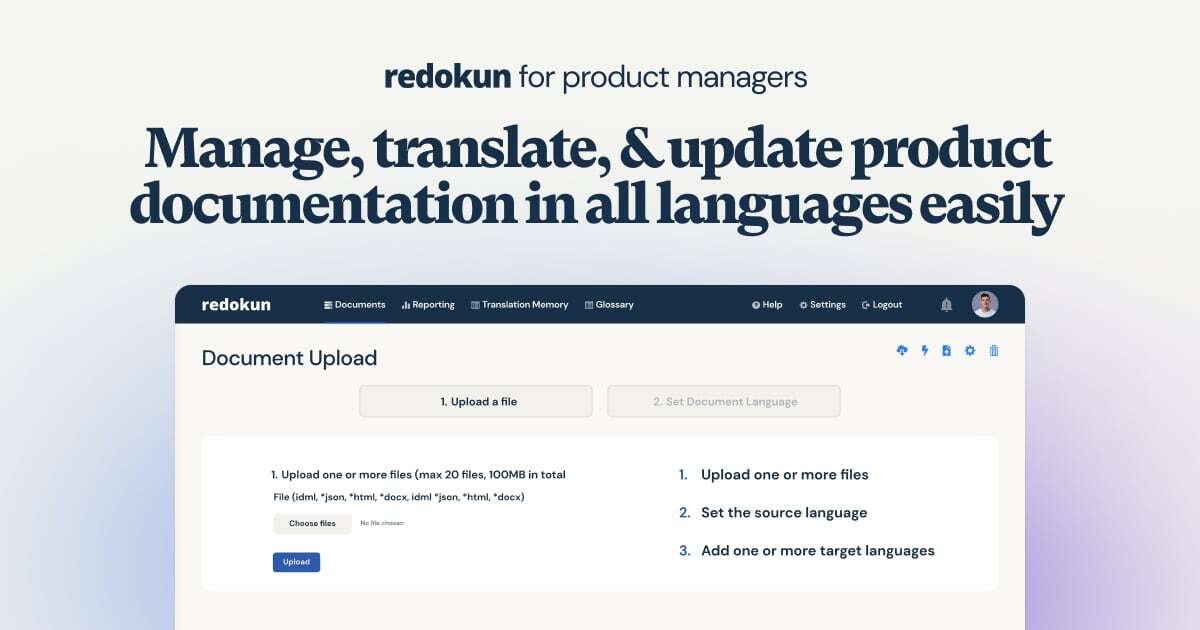Switch to the Documents section

click(x=355, y=305)
